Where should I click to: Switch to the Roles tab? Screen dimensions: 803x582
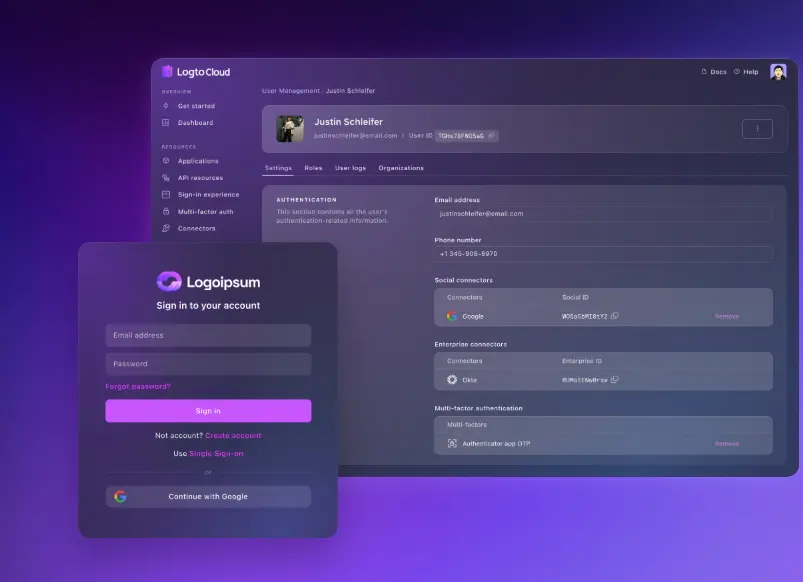pos(313,168)
